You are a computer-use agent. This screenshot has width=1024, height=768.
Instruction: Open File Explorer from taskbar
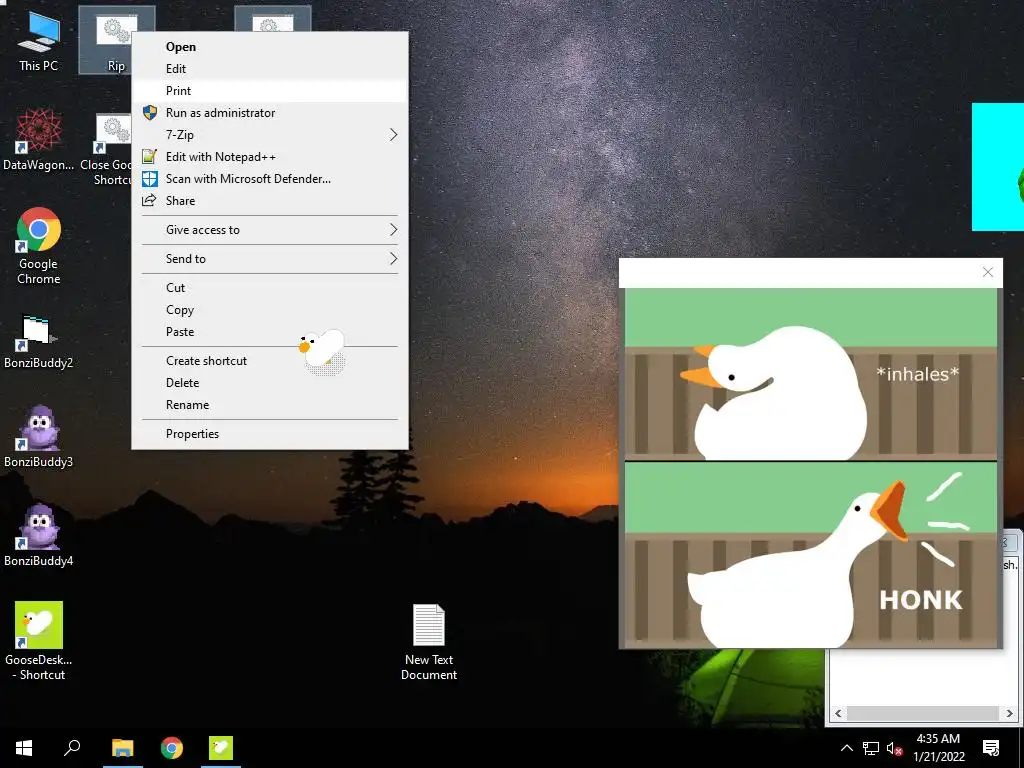click(x=122, y=748)
